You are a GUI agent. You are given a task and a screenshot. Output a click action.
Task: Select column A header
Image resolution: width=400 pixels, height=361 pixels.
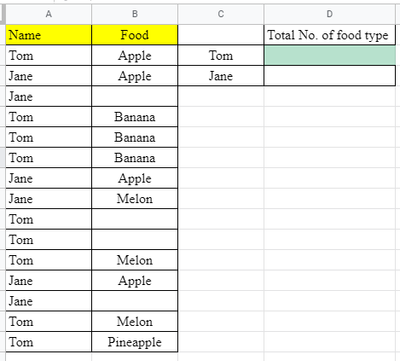49,14
